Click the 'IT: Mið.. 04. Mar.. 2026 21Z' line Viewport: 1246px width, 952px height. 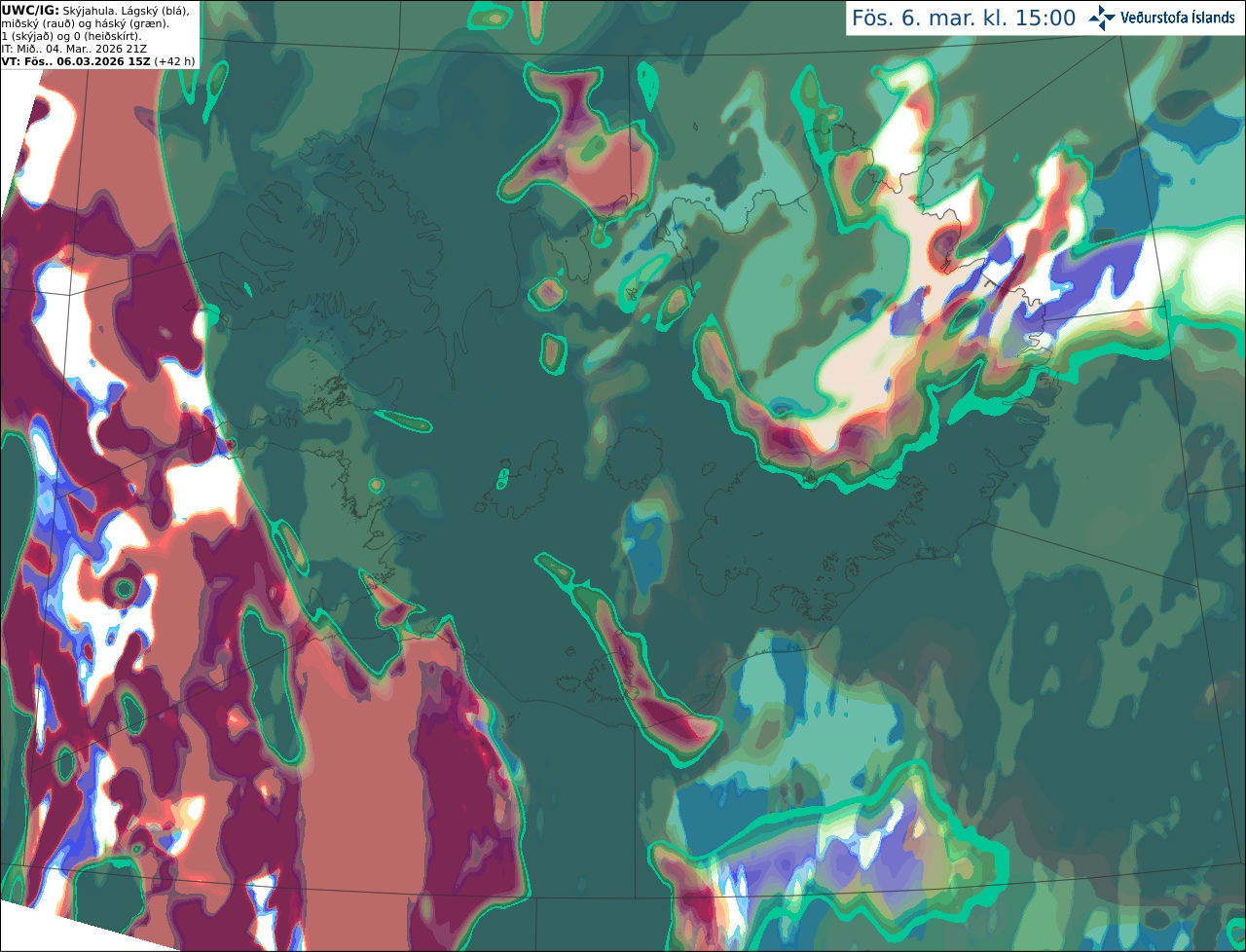point(74,49)
